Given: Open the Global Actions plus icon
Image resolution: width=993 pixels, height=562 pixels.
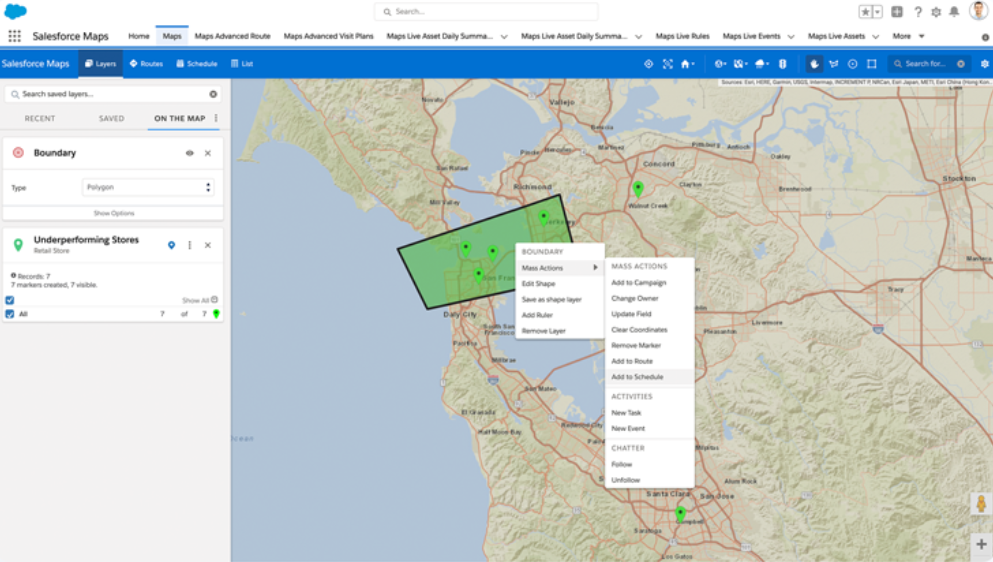Looking at the screenshot, I should pos(897,11).
